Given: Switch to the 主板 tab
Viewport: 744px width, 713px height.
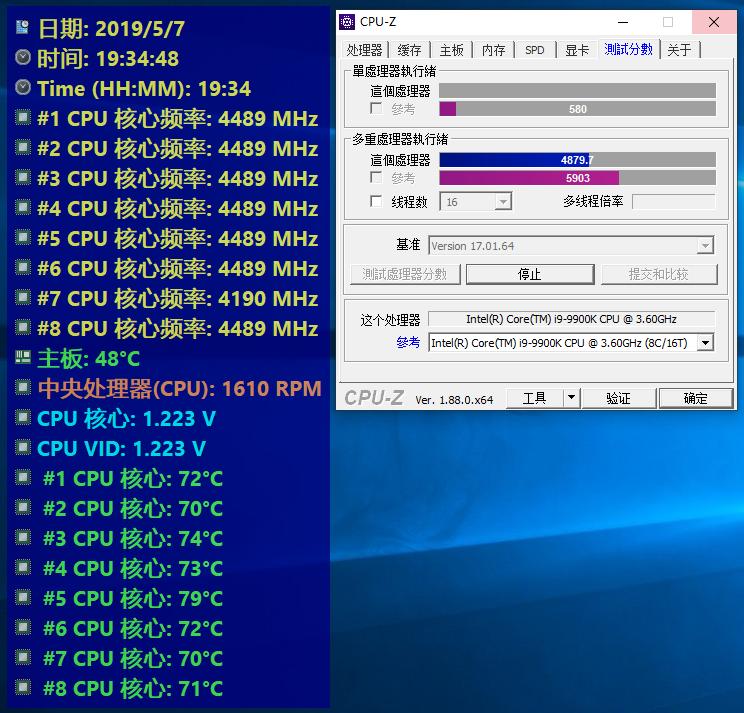Looking at the screenshot, I should pos(451,50).
